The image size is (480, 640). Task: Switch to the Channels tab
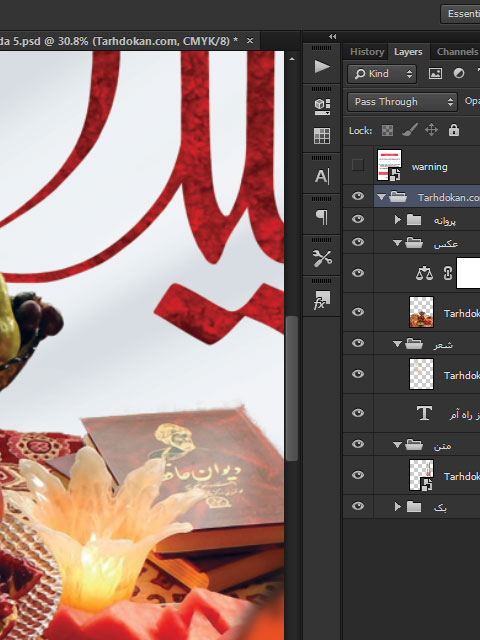tap(457, 52)
